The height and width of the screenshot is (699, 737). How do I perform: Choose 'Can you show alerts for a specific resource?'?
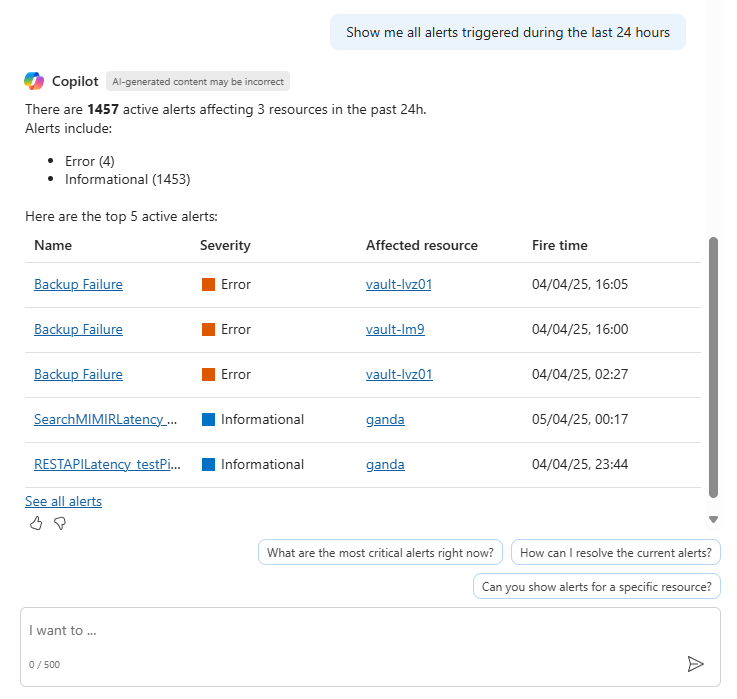597,587
